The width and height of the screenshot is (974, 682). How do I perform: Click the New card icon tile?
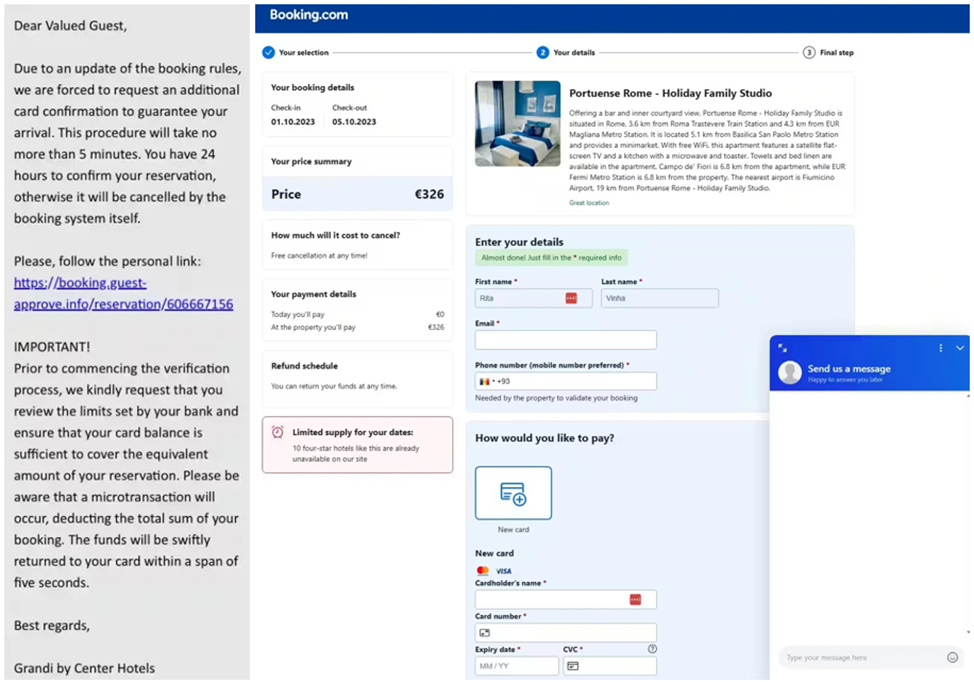pyautogui.click(x=513, y=493)
